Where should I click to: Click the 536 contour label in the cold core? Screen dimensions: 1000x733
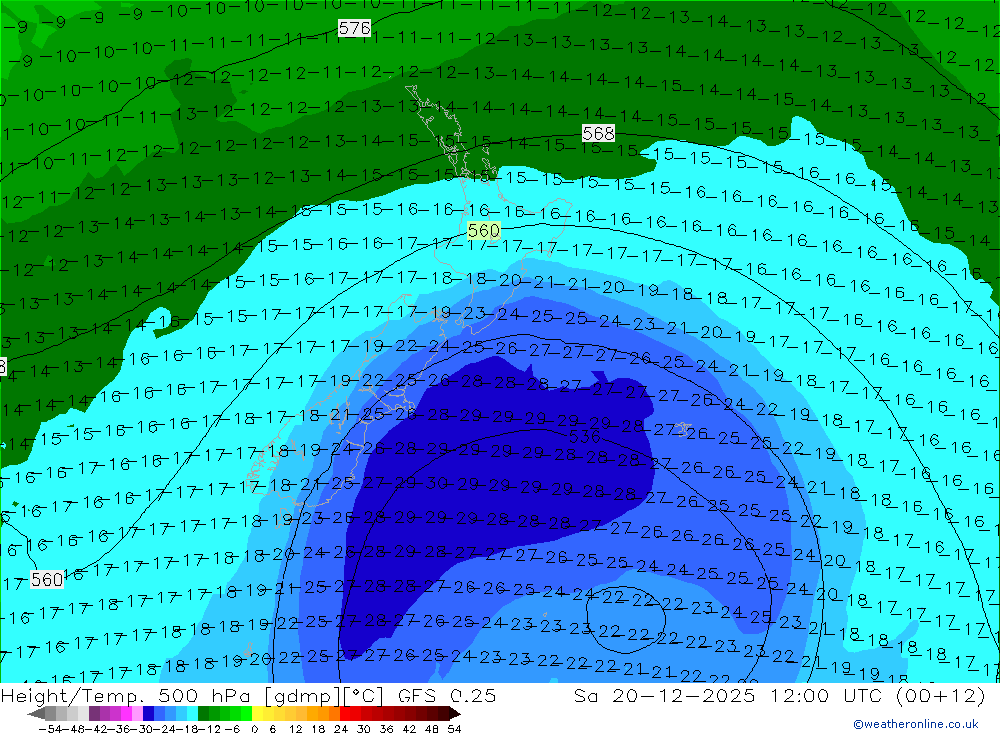click(584, 436)
